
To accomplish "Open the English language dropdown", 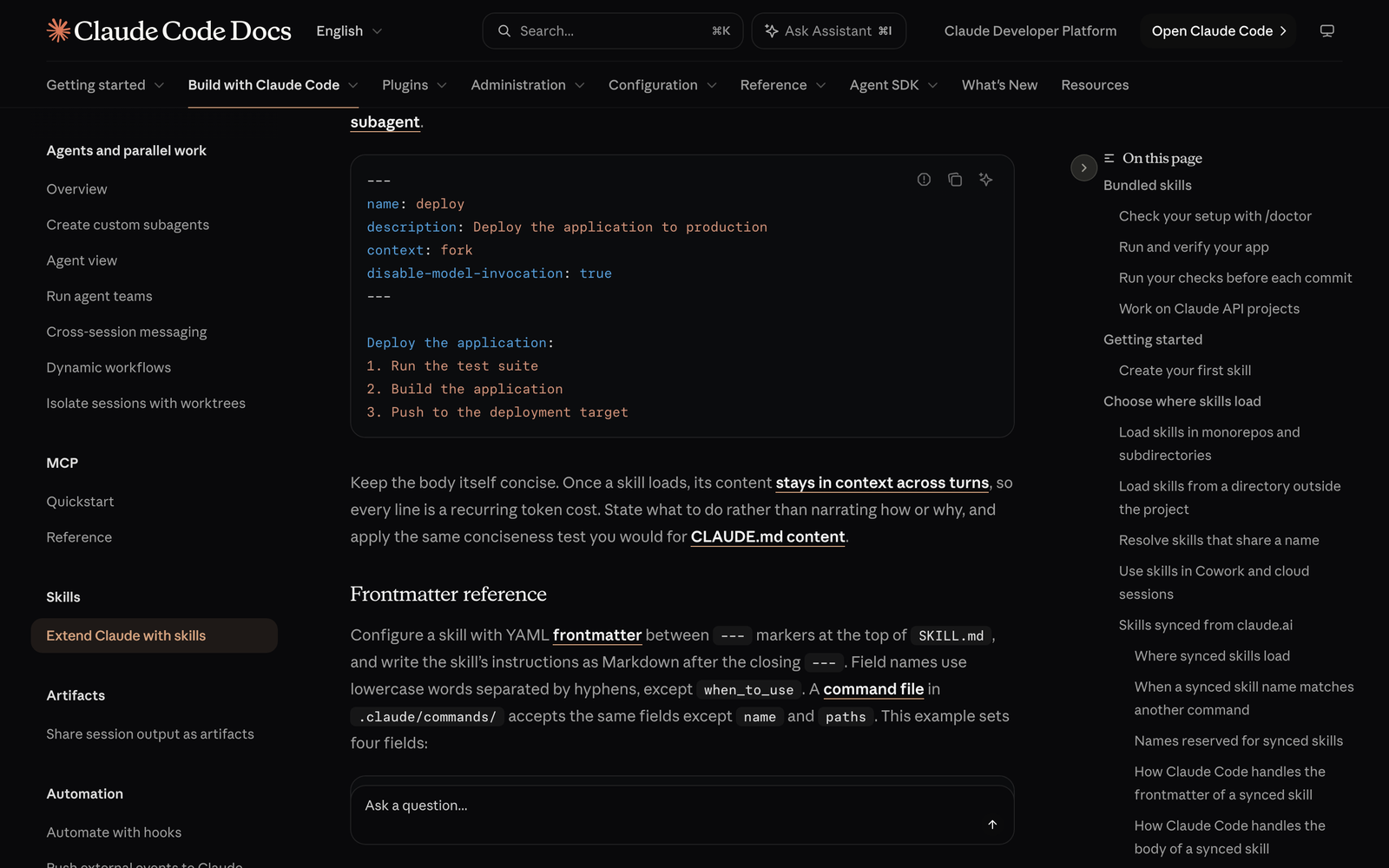I will point(349,31).
